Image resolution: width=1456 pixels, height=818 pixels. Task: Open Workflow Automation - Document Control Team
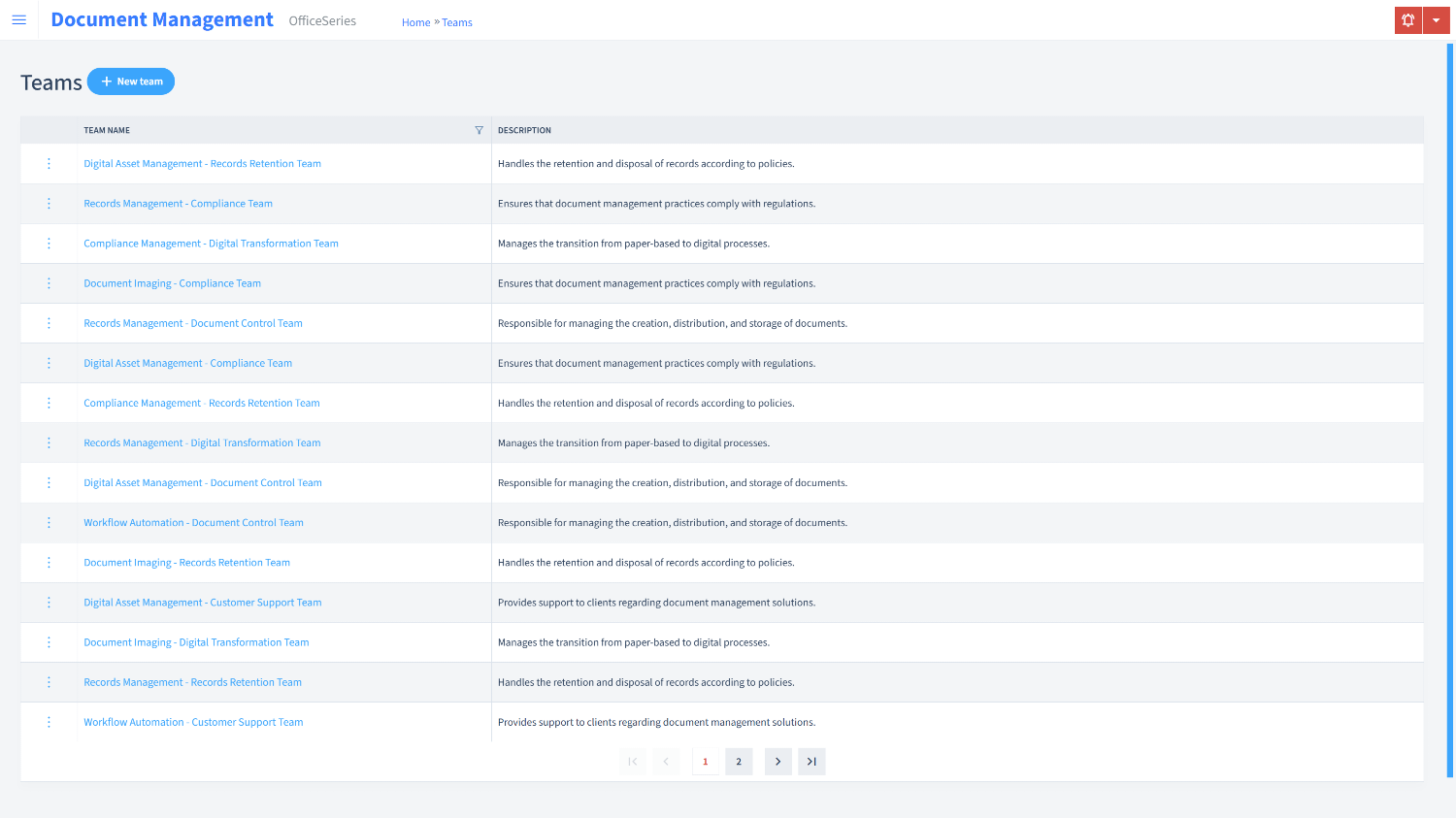click(193, 522)
